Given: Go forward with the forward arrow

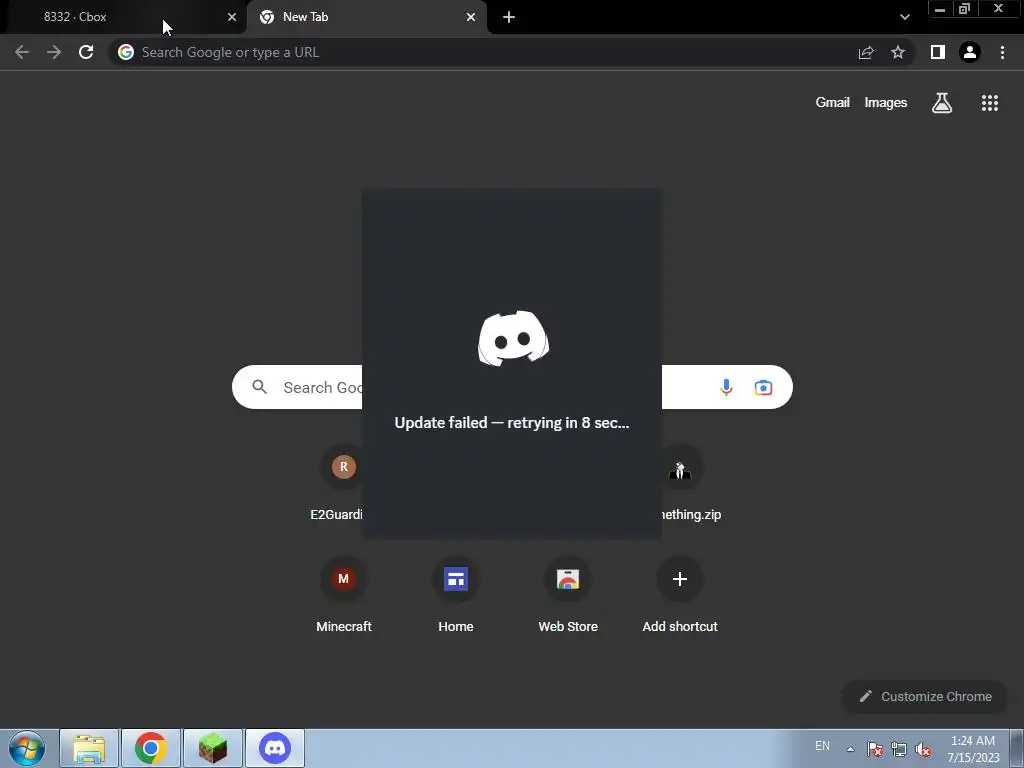Looking at the screenshot, I should [x=54, y=52].
